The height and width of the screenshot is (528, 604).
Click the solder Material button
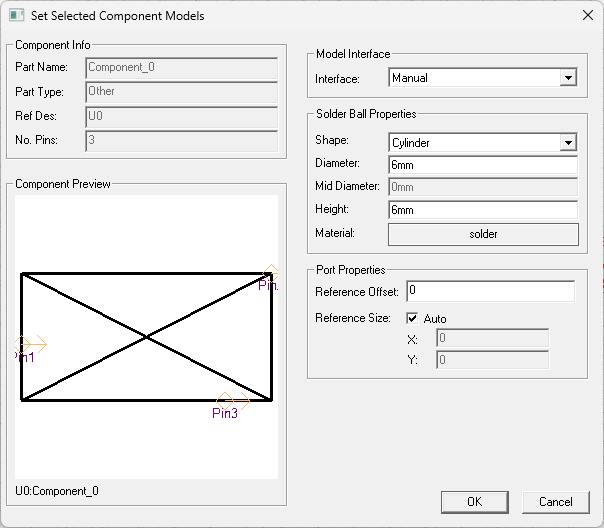[483, 234]
